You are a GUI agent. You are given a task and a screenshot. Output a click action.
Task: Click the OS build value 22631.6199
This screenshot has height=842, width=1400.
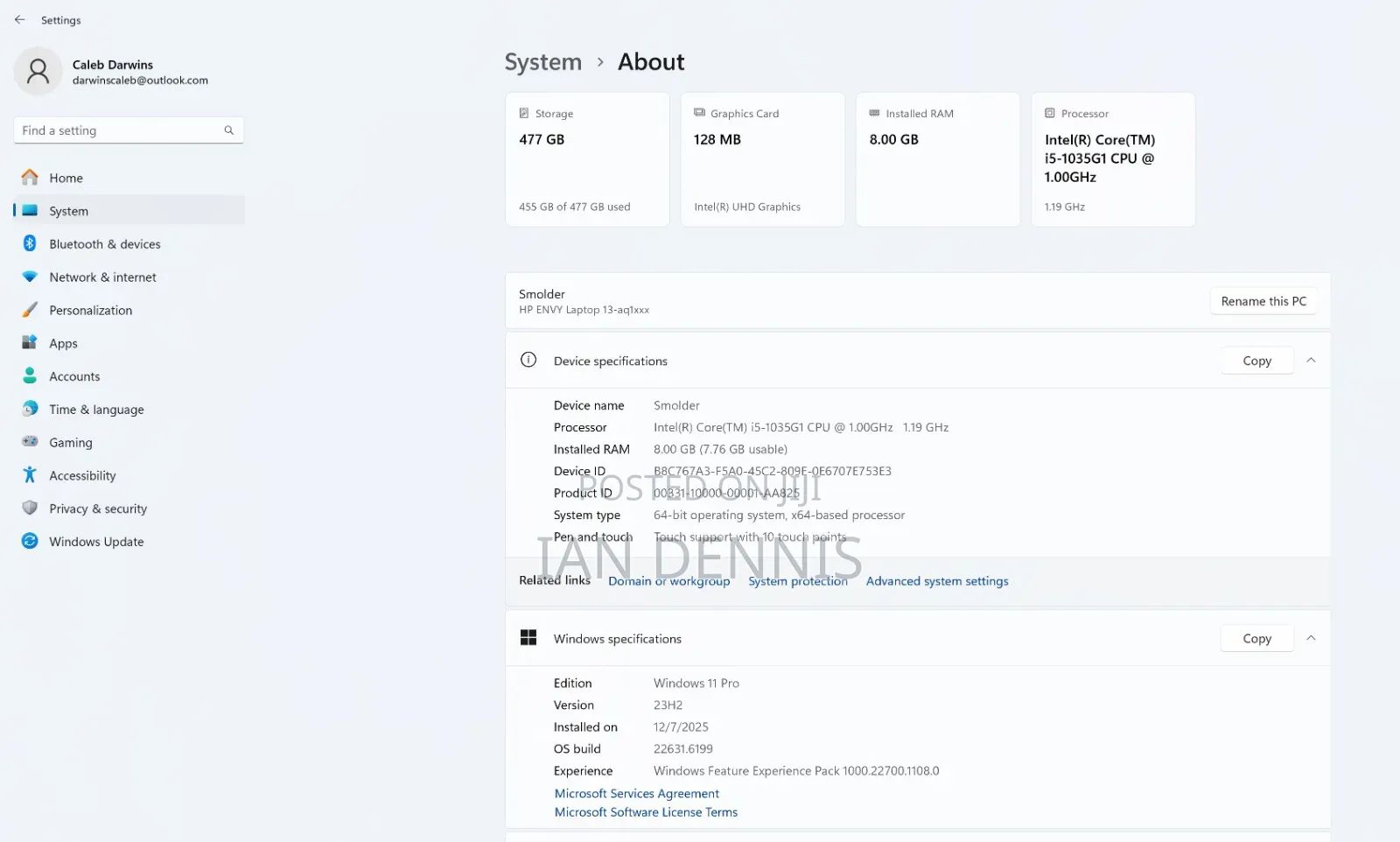click(x=683, y=749)
